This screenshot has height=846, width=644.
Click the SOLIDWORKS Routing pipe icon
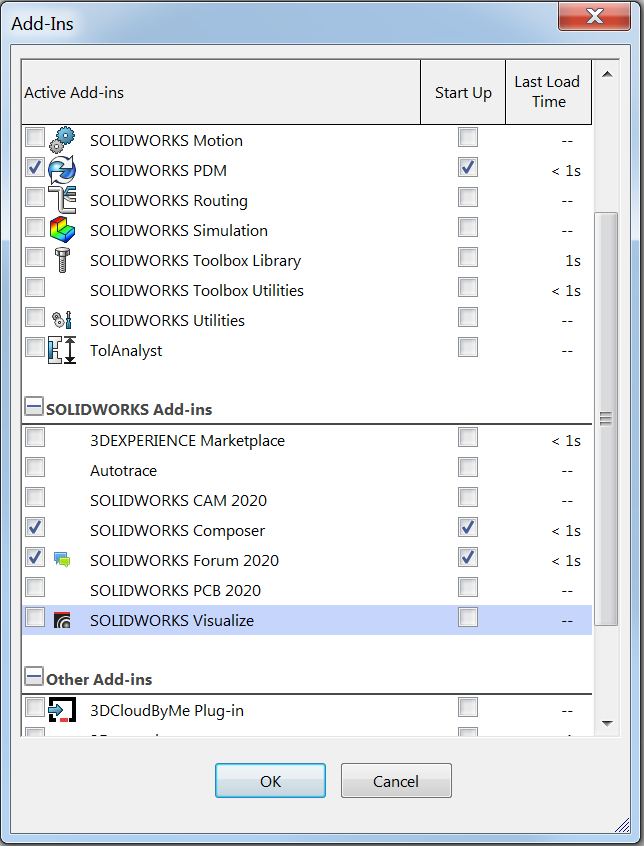pos(62,200)
